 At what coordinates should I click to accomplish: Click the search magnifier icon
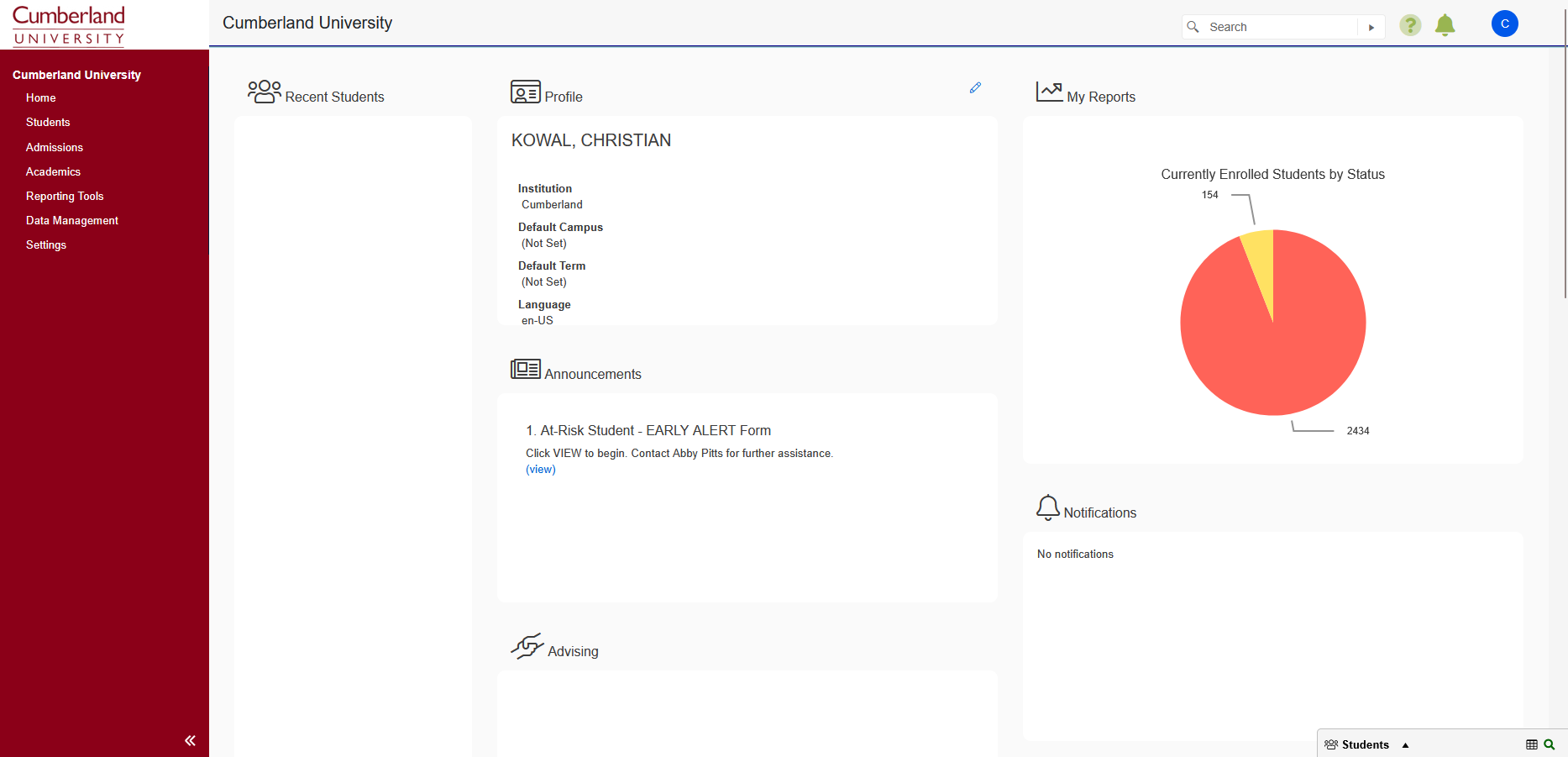click(1193, 27)
